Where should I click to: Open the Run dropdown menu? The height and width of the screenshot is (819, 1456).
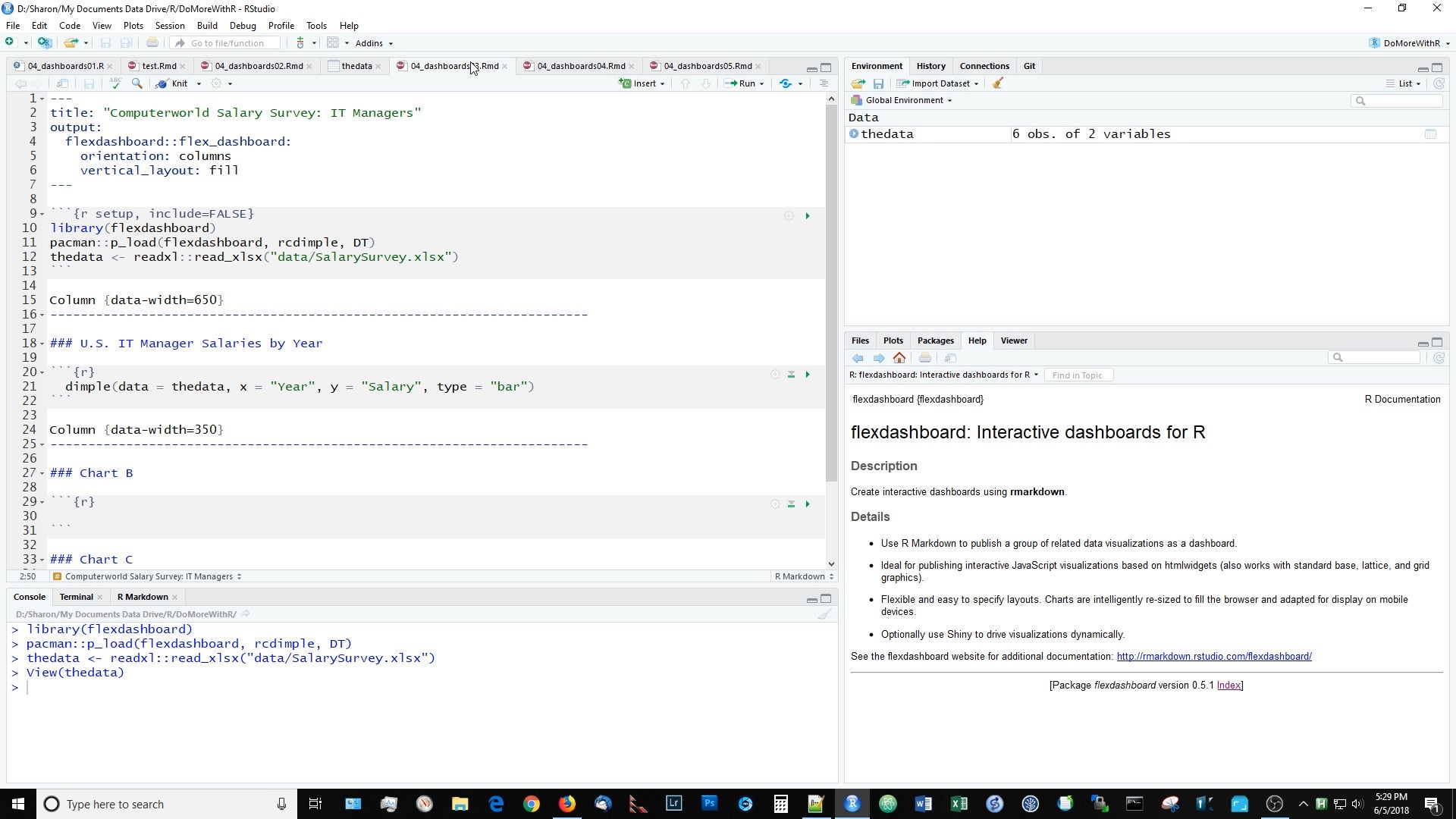pos(761,84)
